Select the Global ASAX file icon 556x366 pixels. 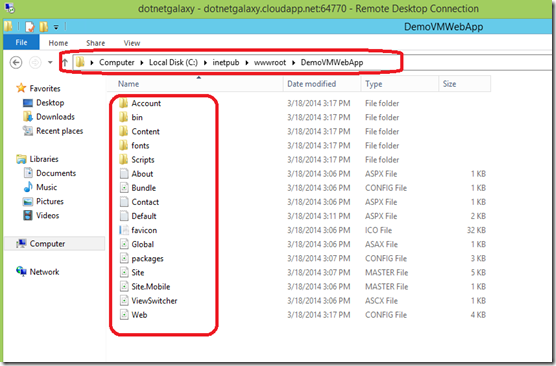(x=124, y=244)
